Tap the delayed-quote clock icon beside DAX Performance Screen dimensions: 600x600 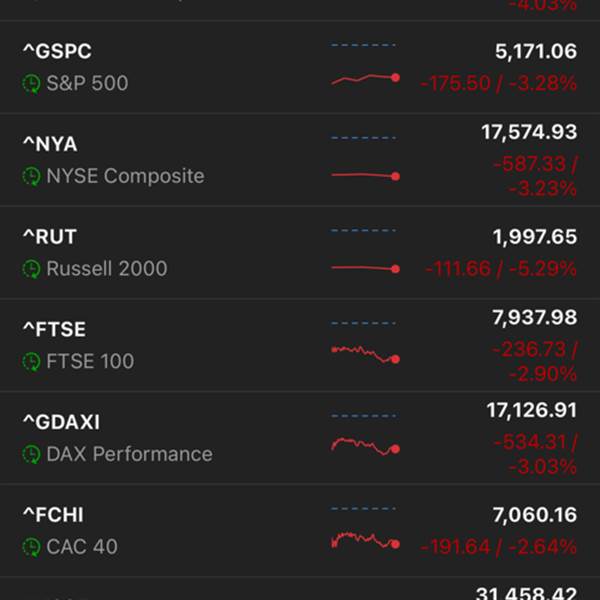point(31,454)
